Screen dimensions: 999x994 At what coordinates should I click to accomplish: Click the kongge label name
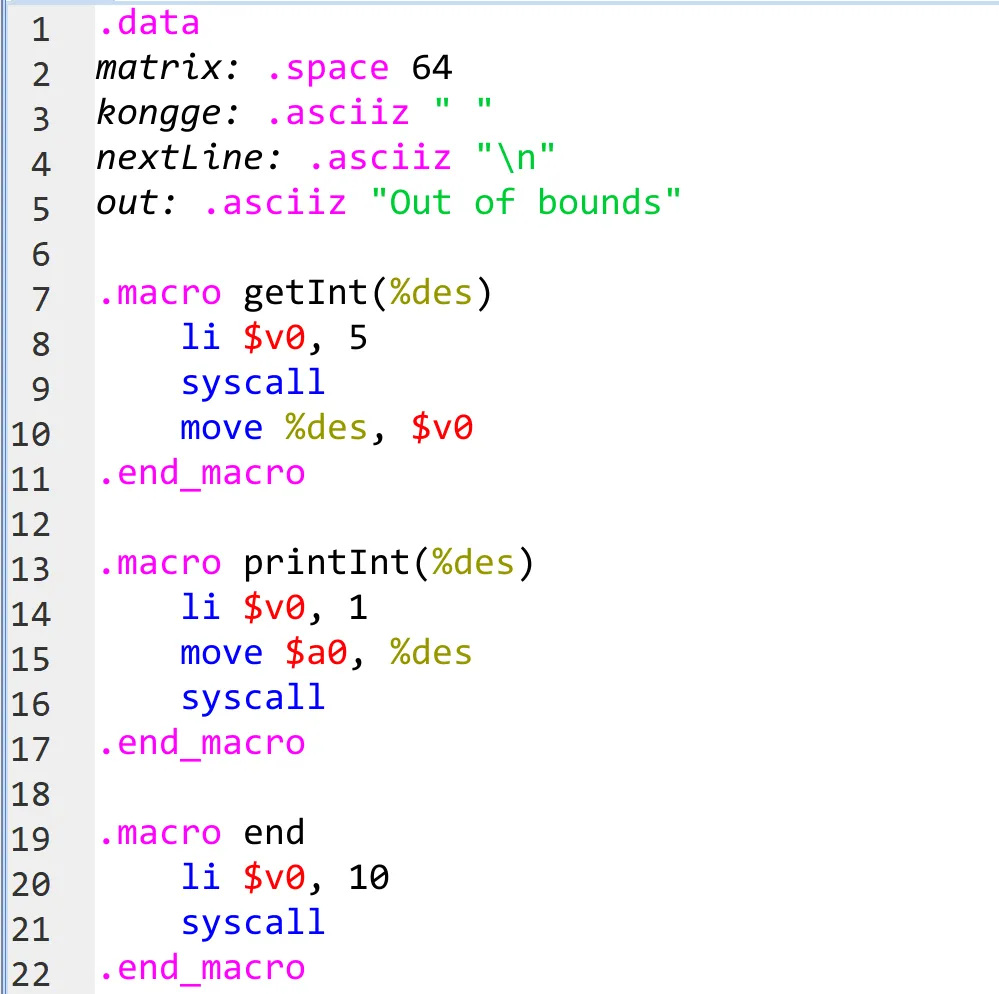[162, 112]
